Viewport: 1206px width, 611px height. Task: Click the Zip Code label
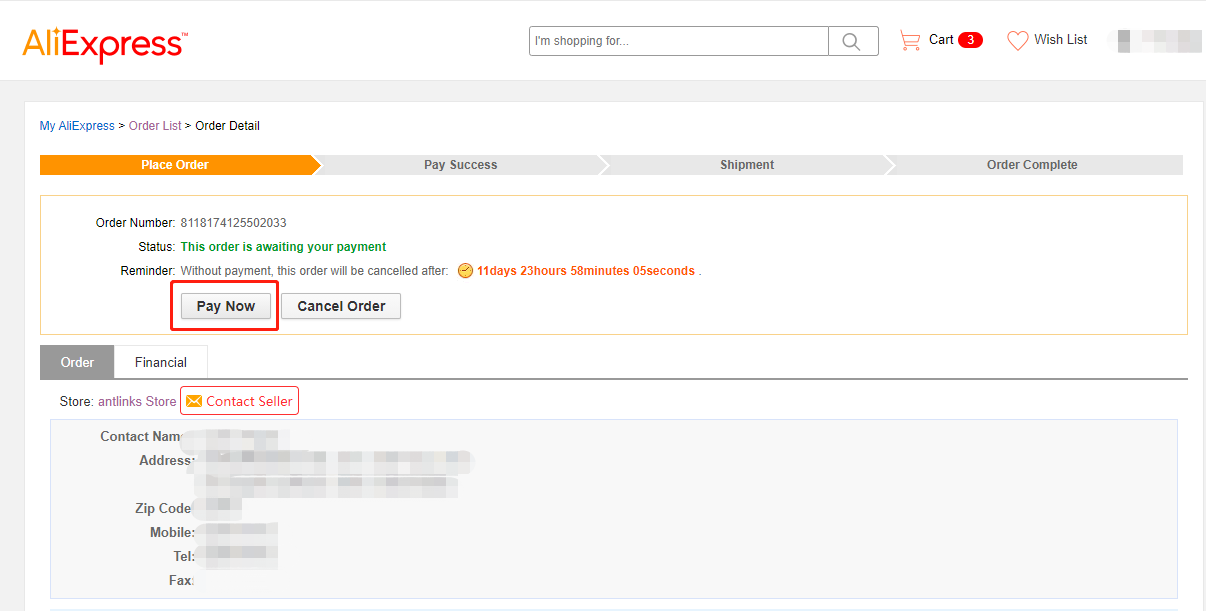pos(163,509)
